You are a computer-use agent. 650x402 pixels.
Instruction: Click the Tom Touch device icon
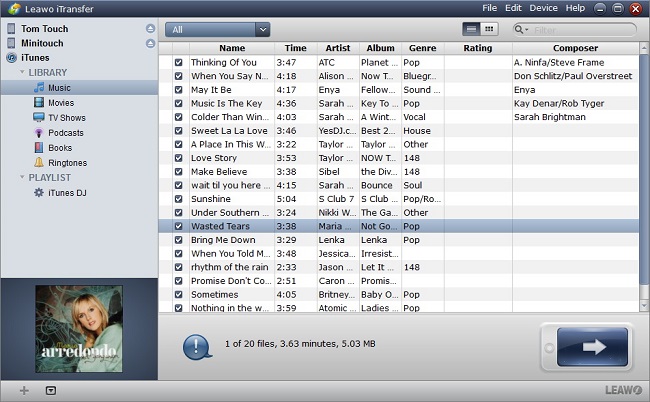tap(11, 29)
